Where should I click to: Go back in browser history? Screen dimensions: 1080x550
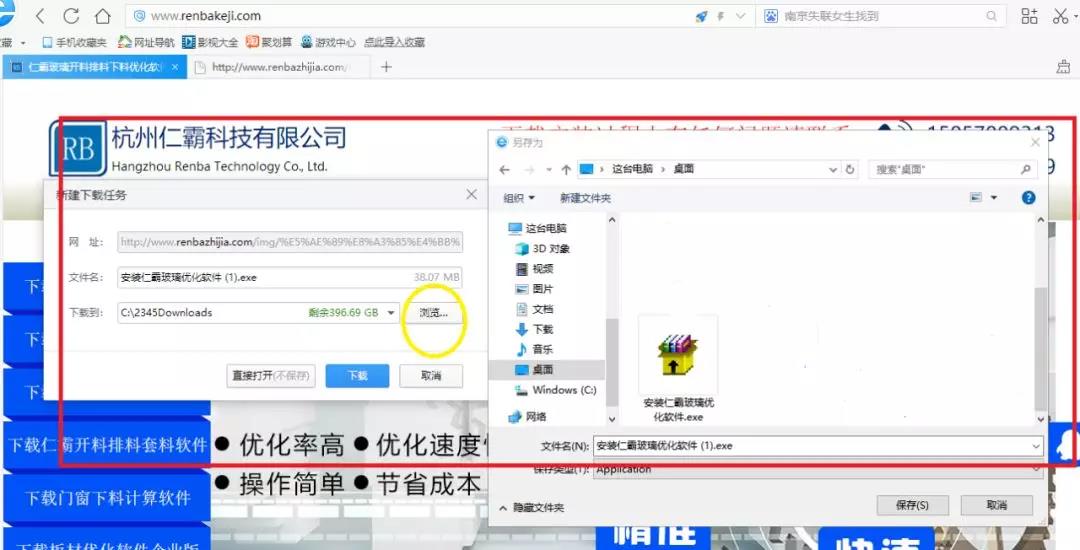point(40,15)
